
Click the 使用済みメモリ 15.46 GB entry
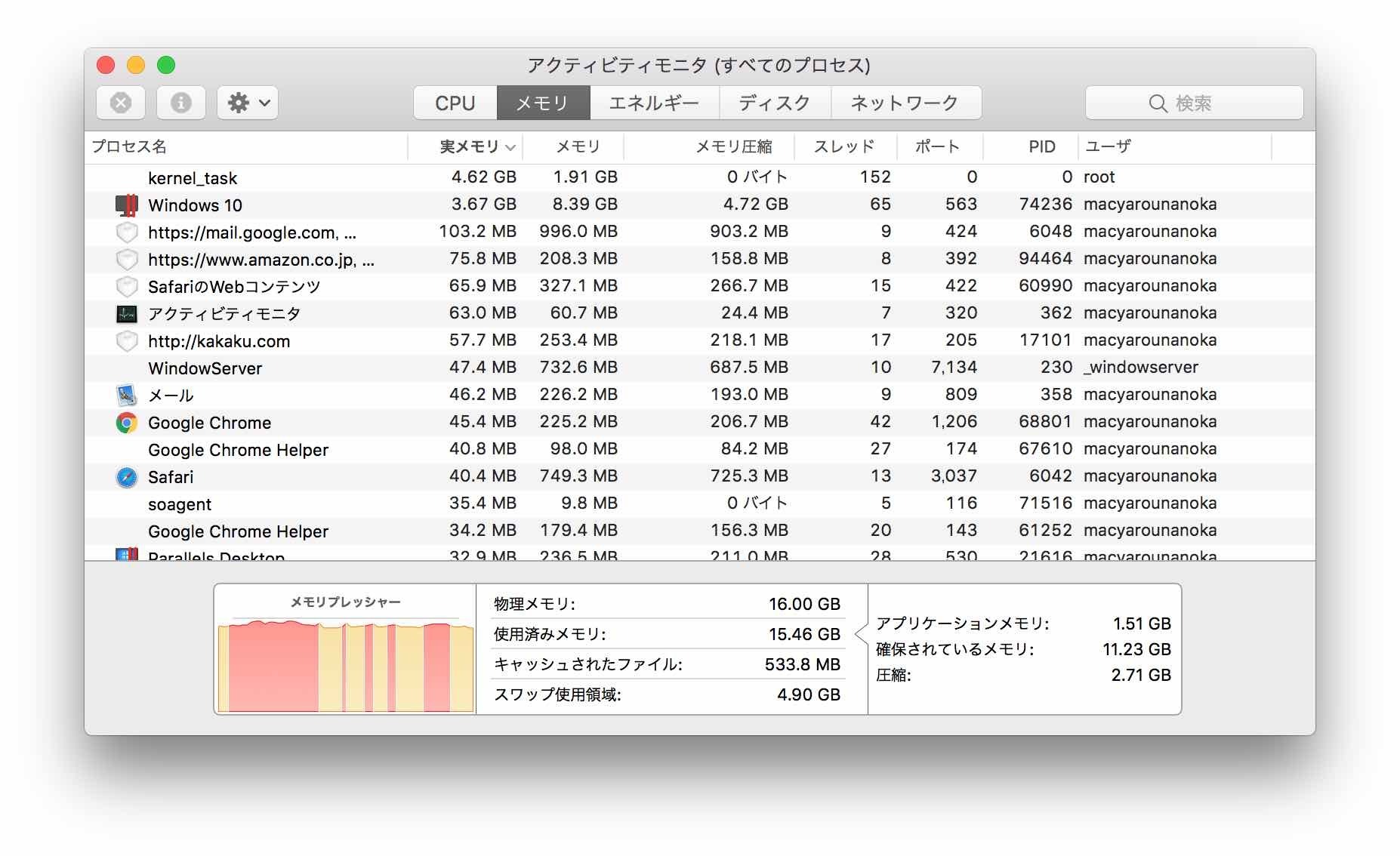(x=667, y=634)
